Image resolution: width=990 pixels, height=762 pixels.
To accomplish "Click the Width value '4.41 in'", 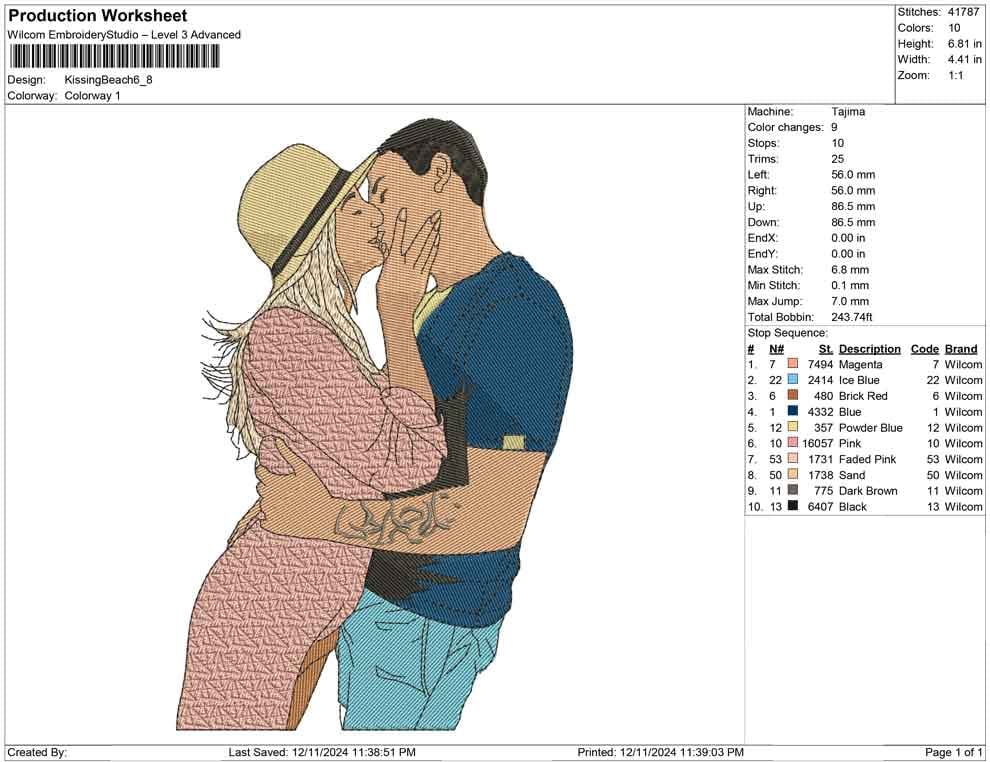I will tap(964, 59).
